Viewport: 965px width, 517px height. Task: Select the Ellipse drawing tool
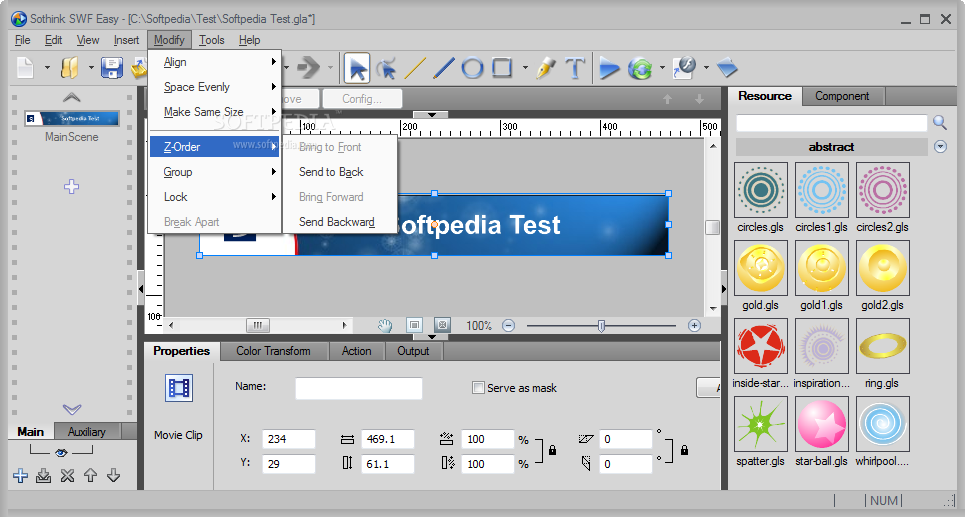[472, 67]
